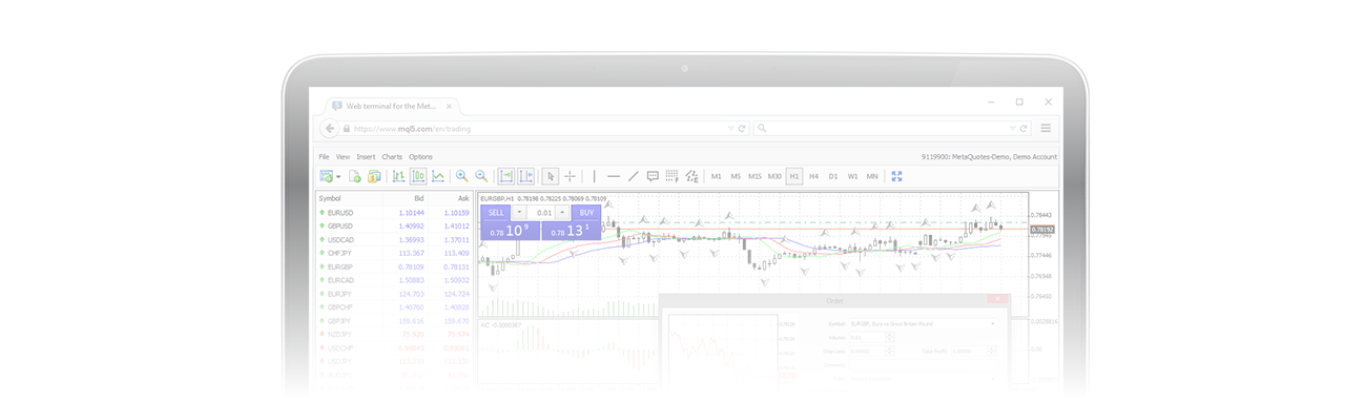Viewport: 1366px width, 398px height.
Task: Click the BUY button
Action: coord(586,213)
